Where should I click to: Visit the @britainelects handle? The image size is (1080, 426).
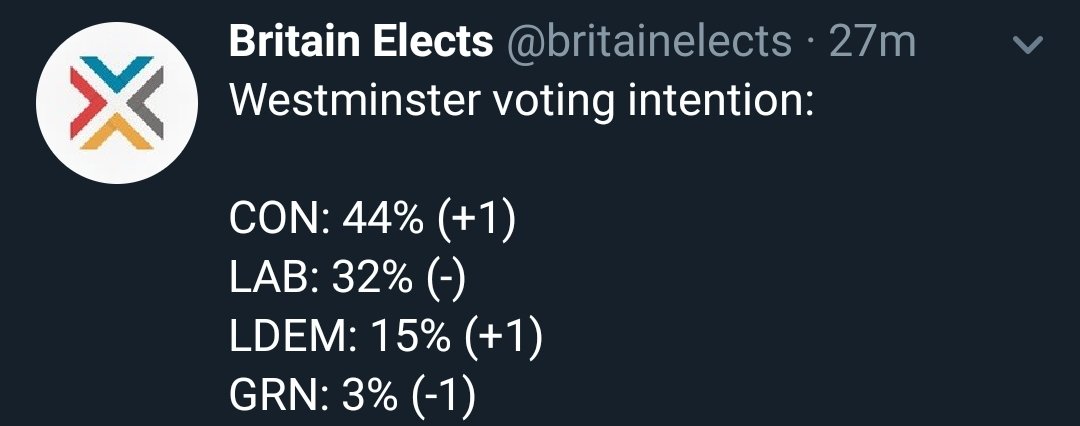[x=650, y=41]
